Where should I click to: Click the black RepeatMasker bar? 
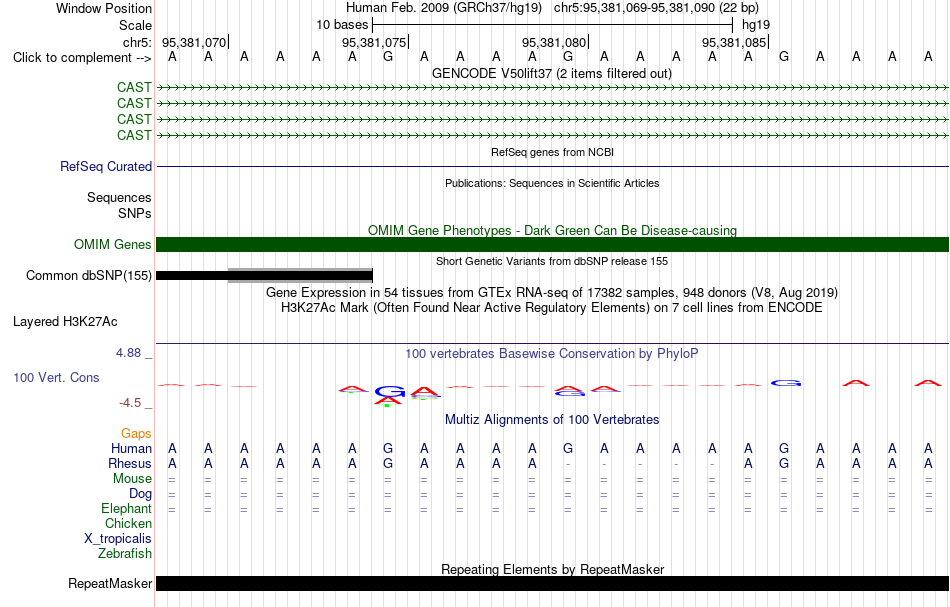point(552,583)
